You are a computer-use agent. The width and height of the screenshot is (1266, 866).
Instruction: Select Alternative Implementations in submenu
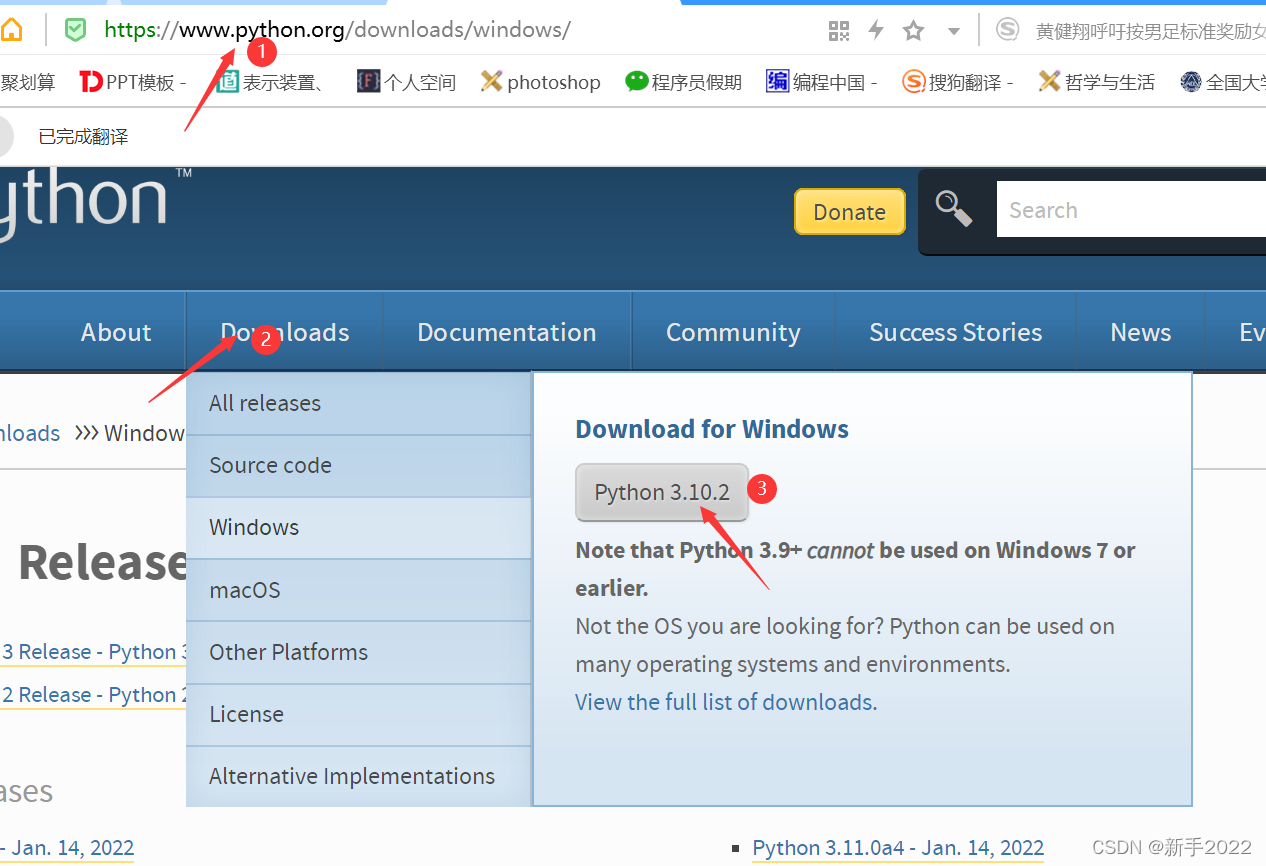pos(359,776)
